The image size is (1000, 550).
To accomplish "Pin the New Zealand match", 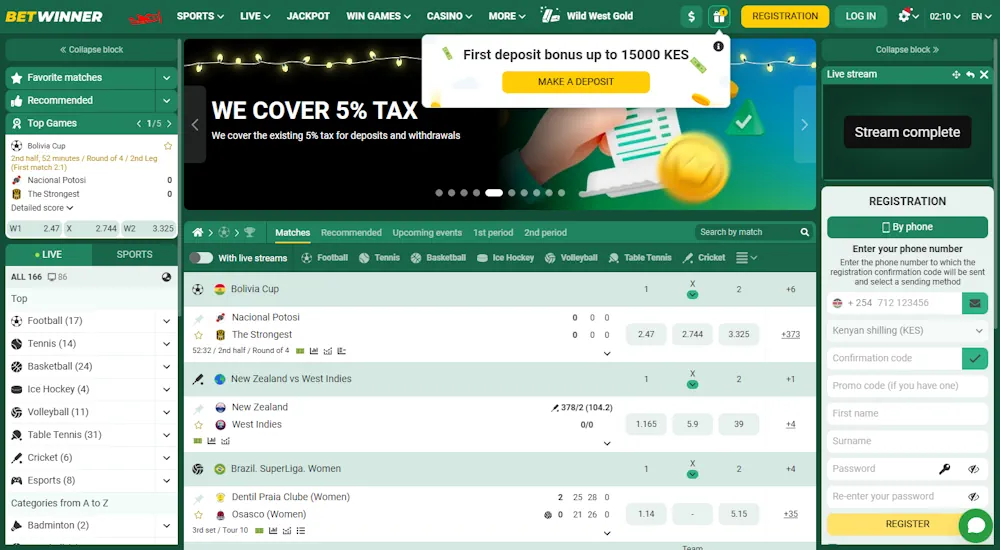I will 198,408.
